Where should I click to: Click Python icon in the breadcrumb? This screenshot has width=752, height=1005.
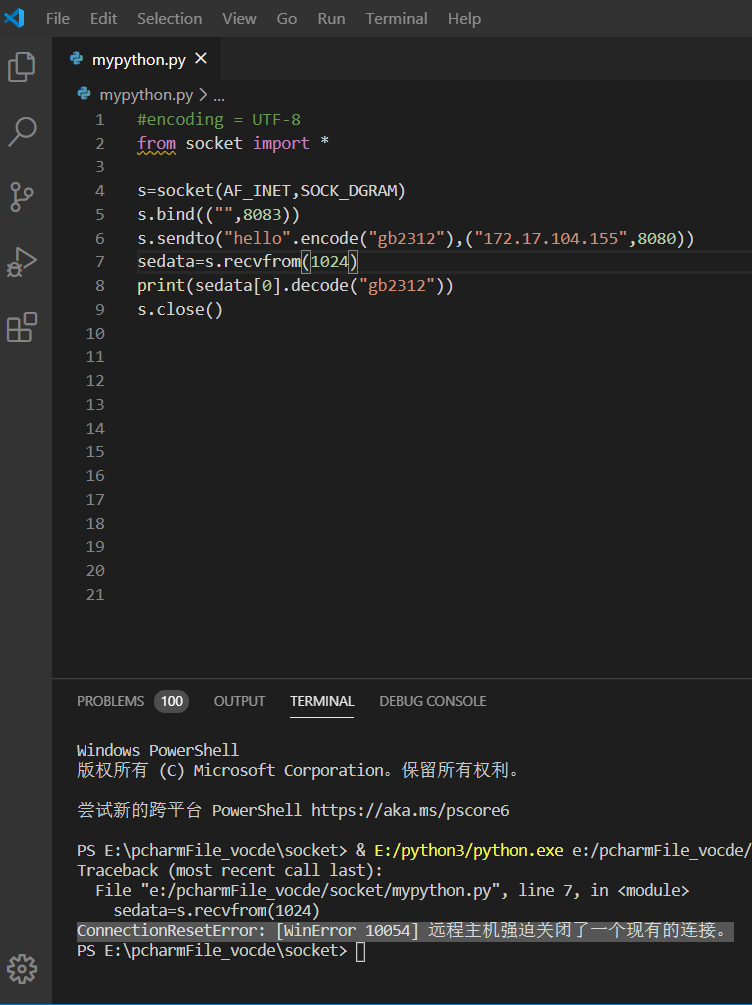pos(84,94)
